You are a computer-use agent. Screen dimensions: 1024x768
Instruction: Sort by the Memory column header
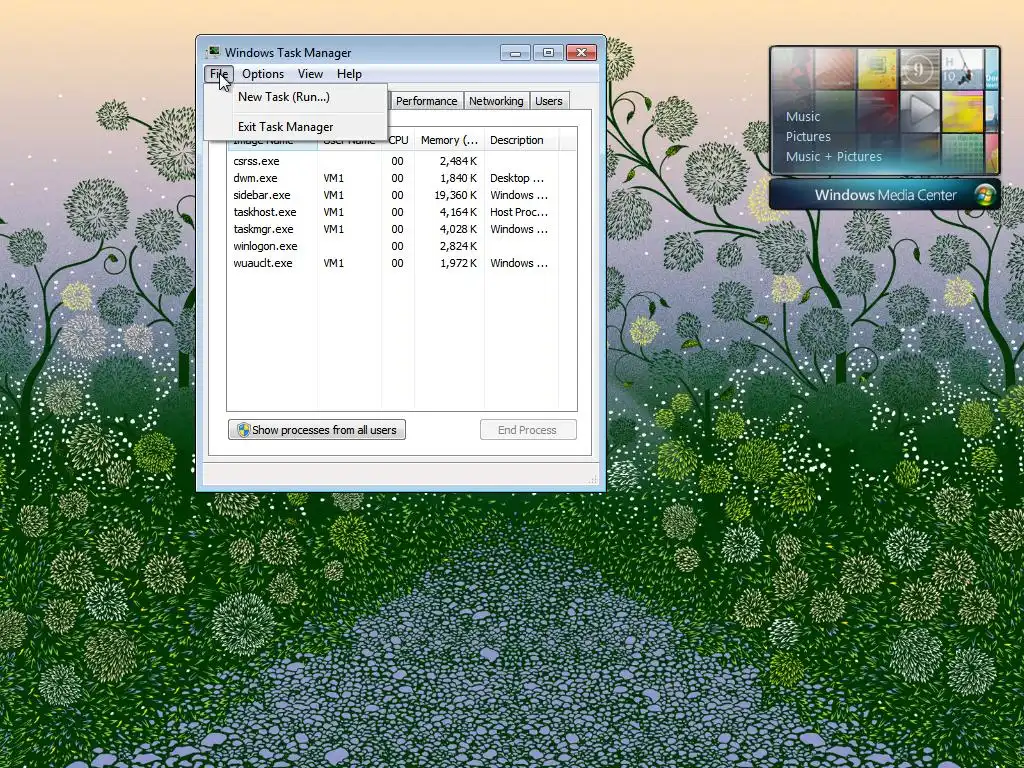click(449, 140)
